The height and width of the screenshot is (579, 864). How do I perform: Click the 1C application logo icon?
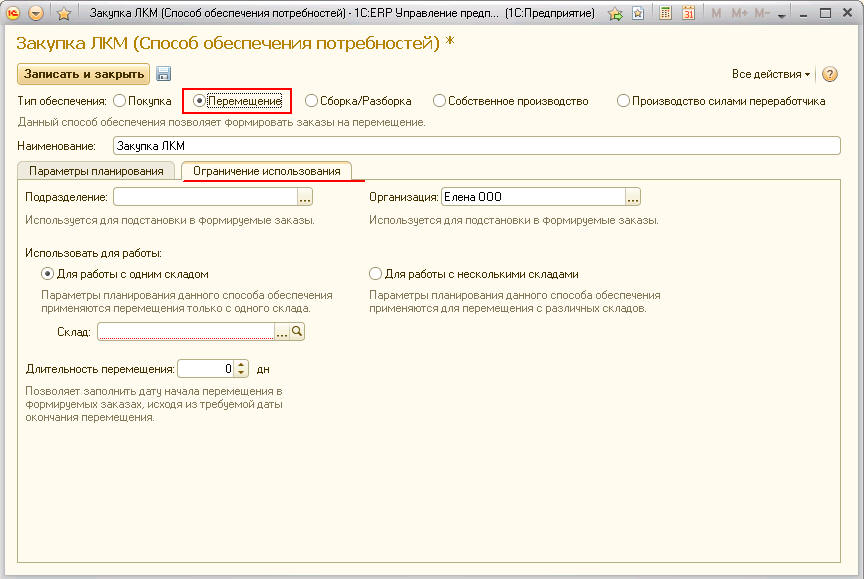[x=12, y=13]
